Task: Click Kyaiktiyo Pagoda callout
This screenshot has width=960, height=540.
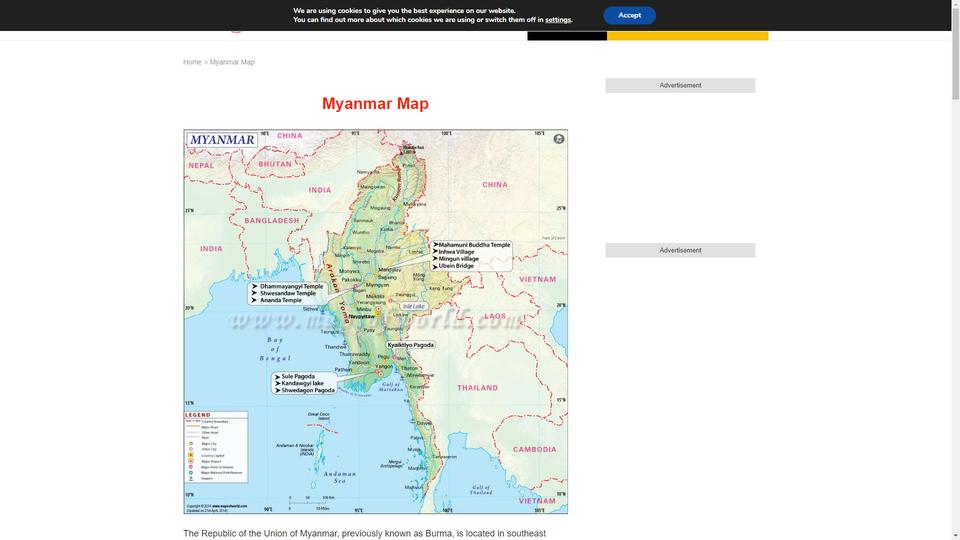Action: pyautogui.click(x=410, y=345)
